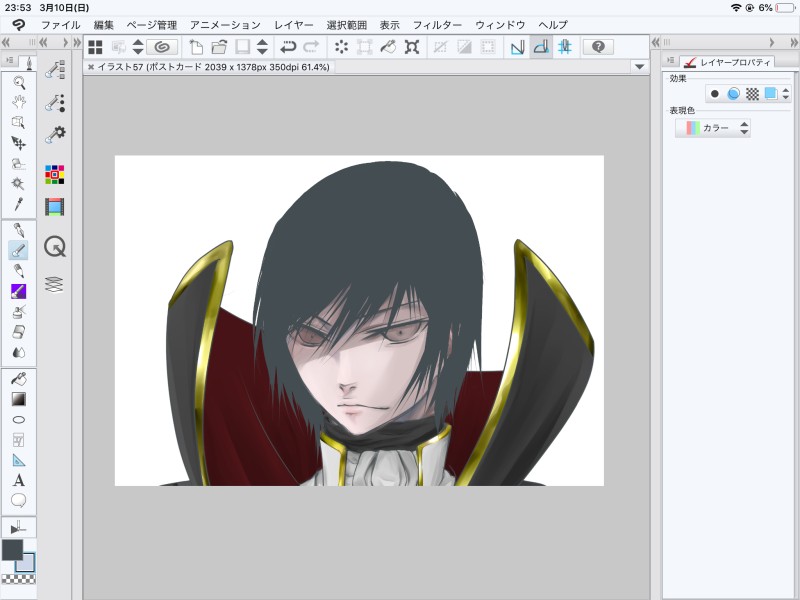Image resolution: width=800 pixels, height=600 pixels.
Task: Open the Tool Property palette icon
Action: tap(55, 103)
